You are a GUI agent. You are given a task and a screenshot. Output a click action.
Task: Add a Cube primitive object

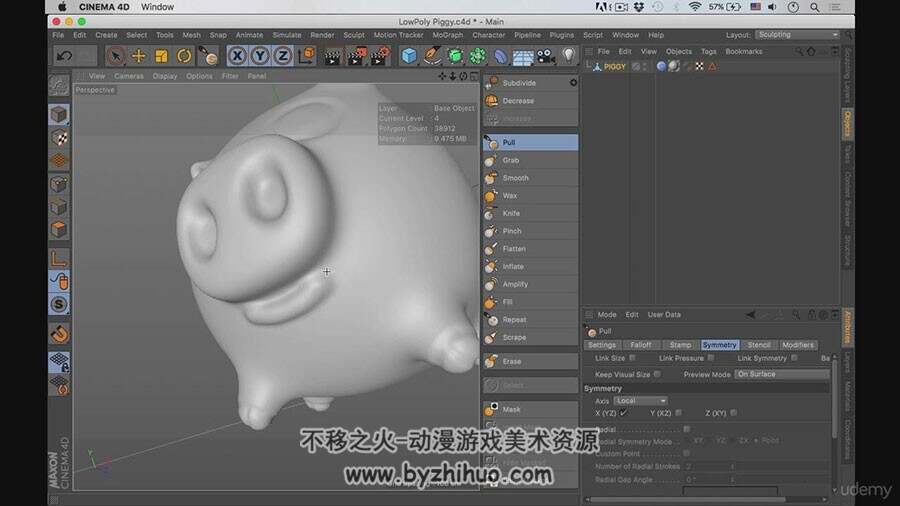[x=409, y=56]
